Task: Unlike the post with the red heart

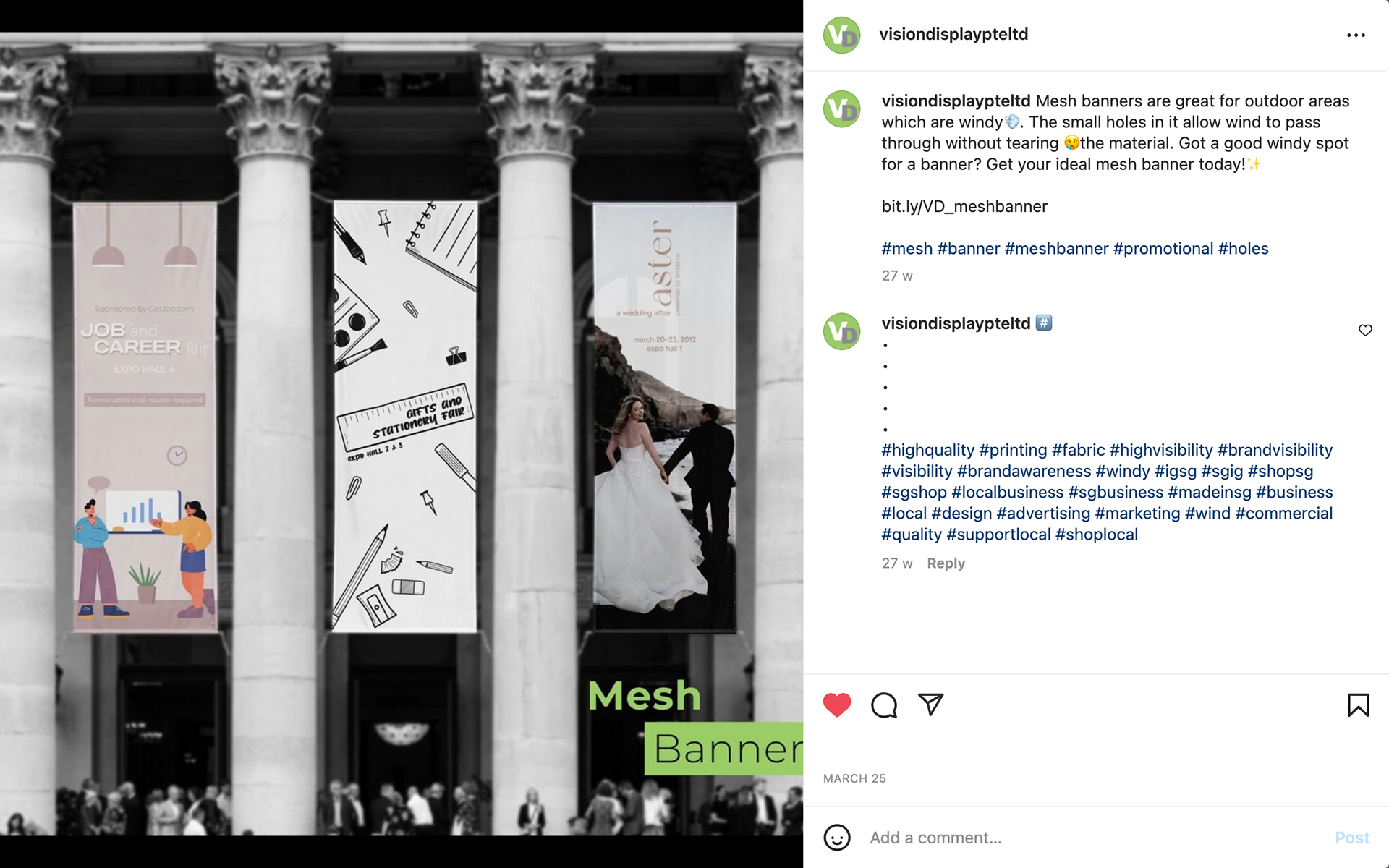Action: [x=837, y=705]
